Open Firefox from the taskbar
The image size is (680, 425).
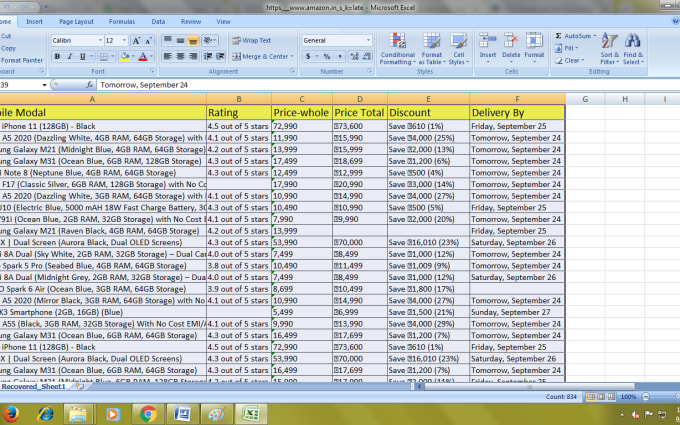click(10, 414)
